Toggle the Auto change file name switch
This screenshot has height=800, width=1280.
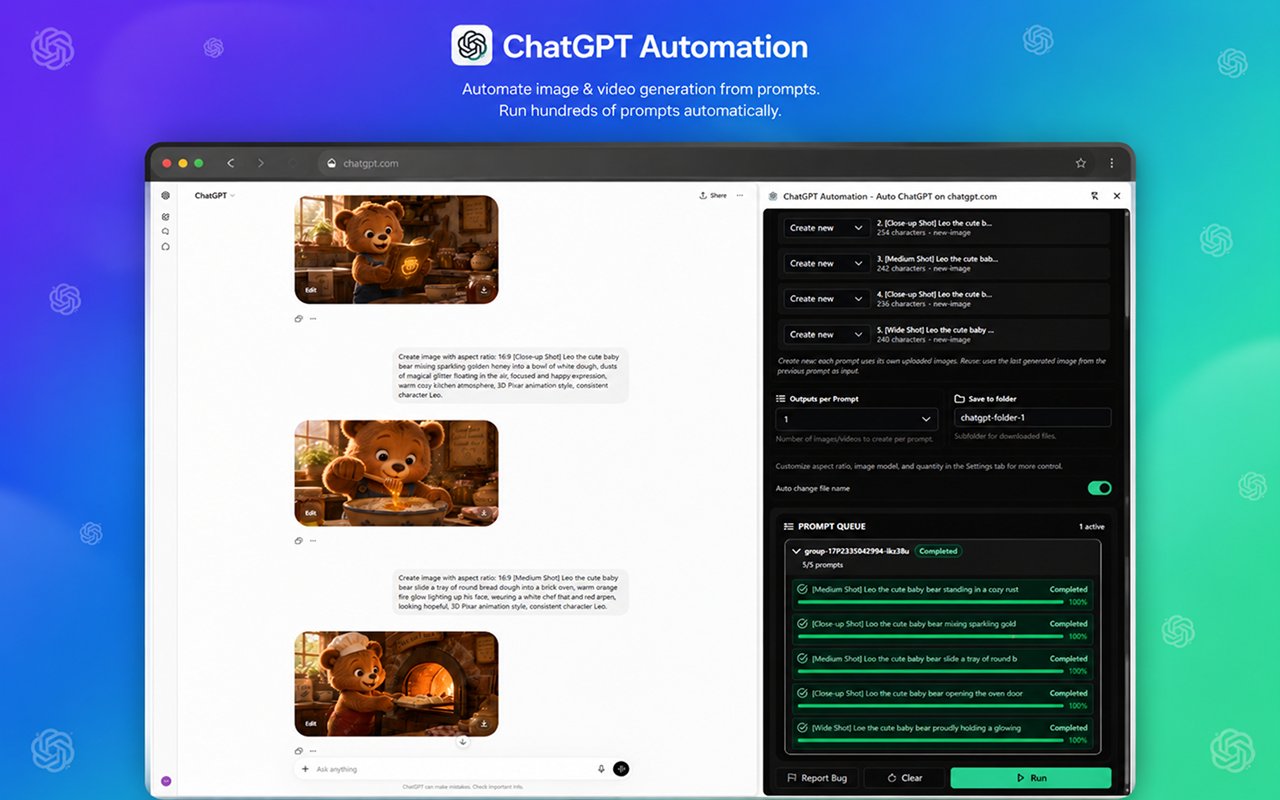coord(1099,488)
